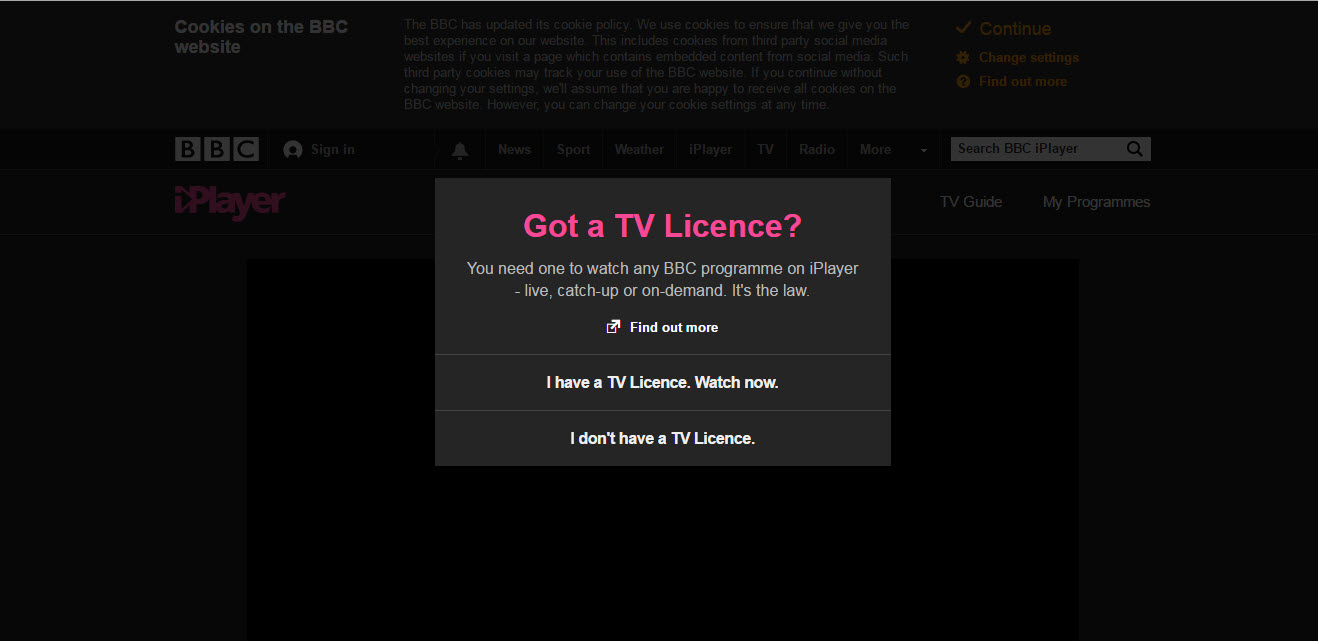Open the Radio section

pyautogui.click(x=816, y=150)
